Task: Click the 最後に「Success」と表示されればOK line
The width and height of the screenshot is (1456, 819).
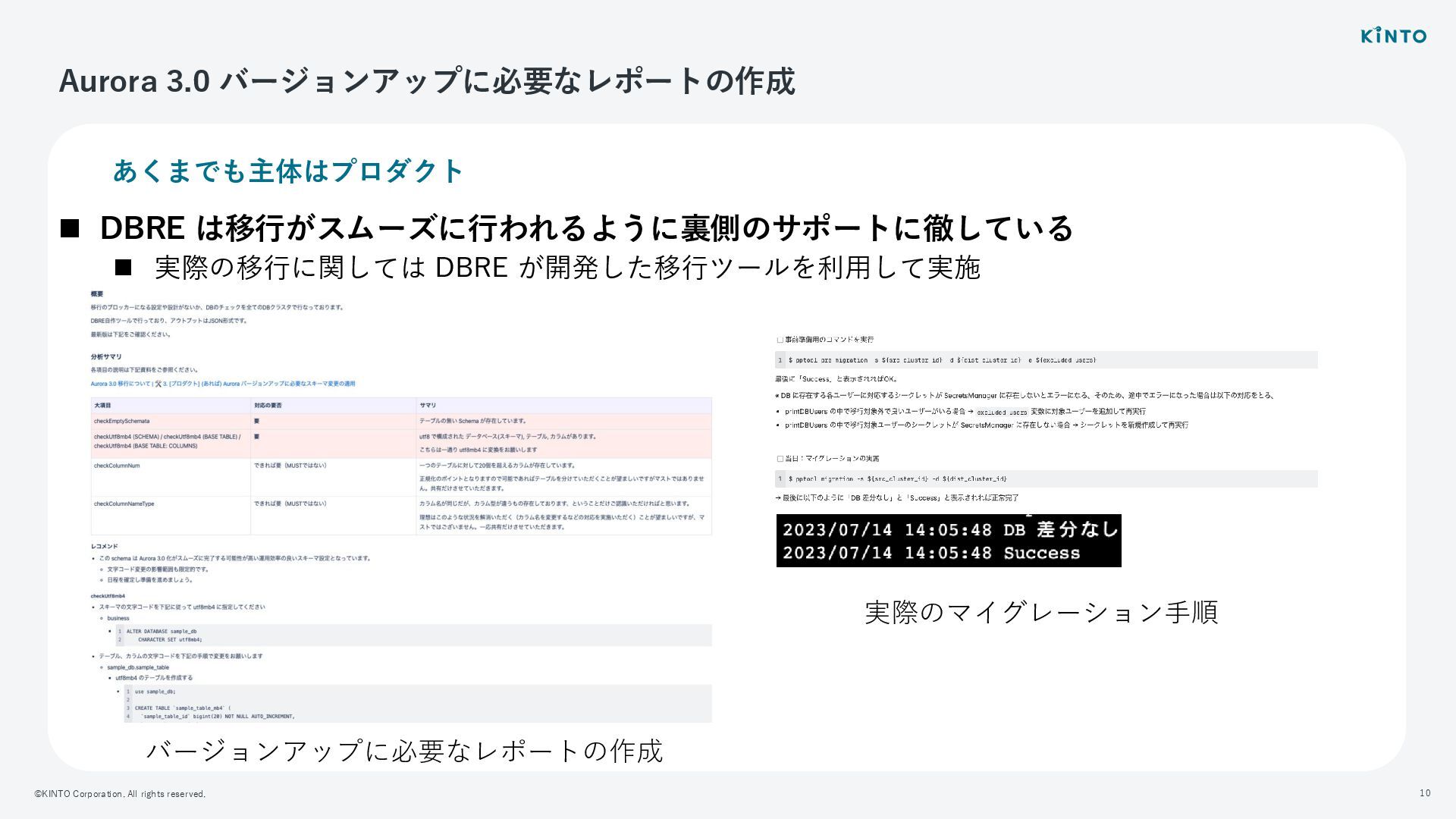Action: (x=836, y=379)
